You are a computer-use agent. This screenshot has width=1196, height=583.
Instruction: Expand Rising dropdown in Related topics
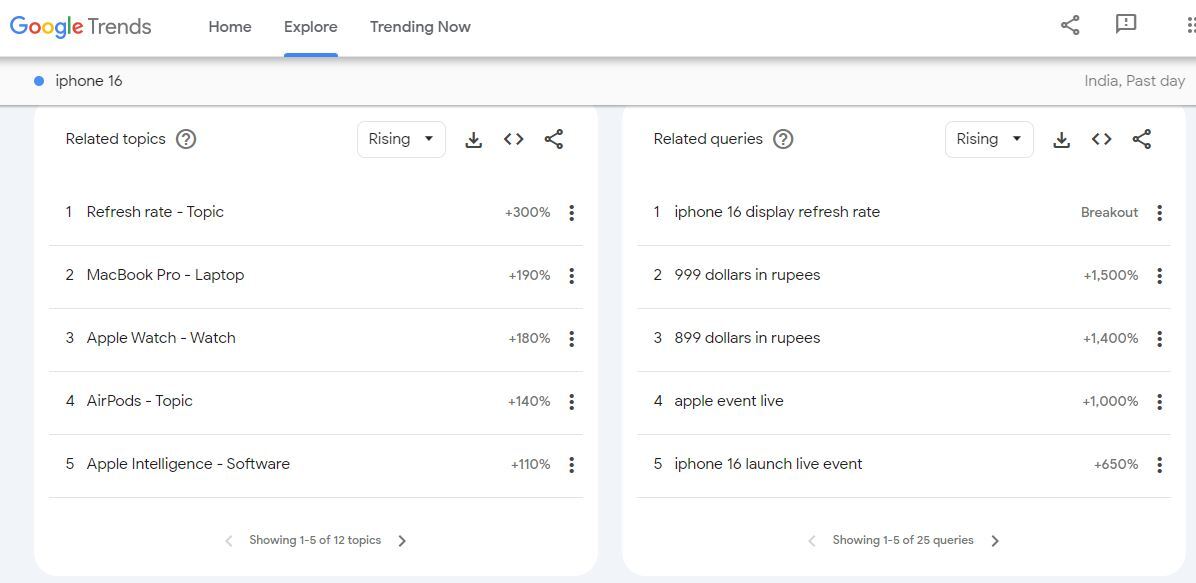point(401,139)
